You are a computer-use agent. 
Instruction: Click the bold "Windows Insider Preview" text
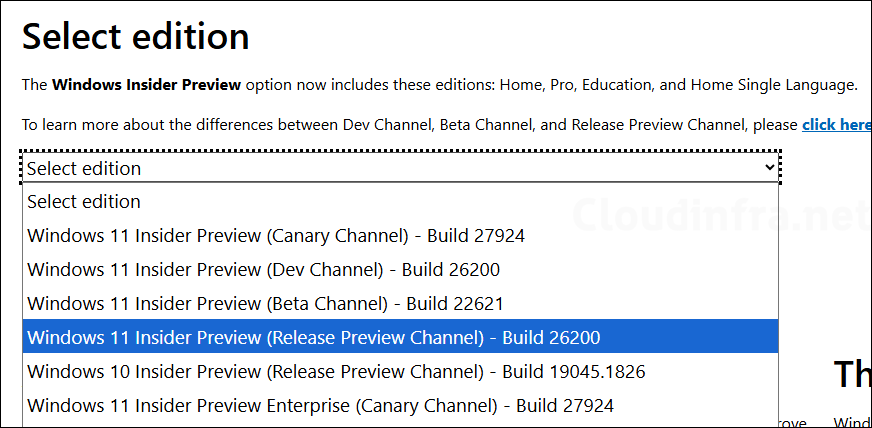click(146, 85)
